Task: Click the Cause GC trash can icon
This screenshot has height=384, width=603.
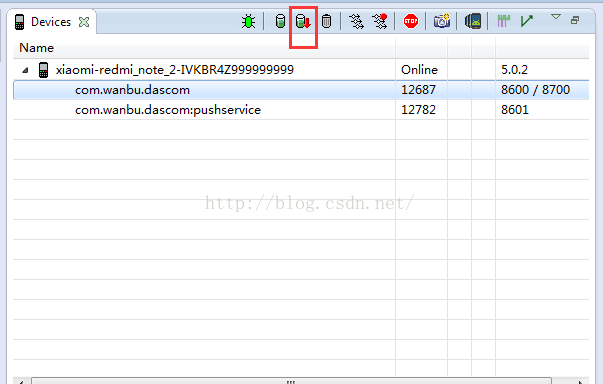Action: click(326, 21)
